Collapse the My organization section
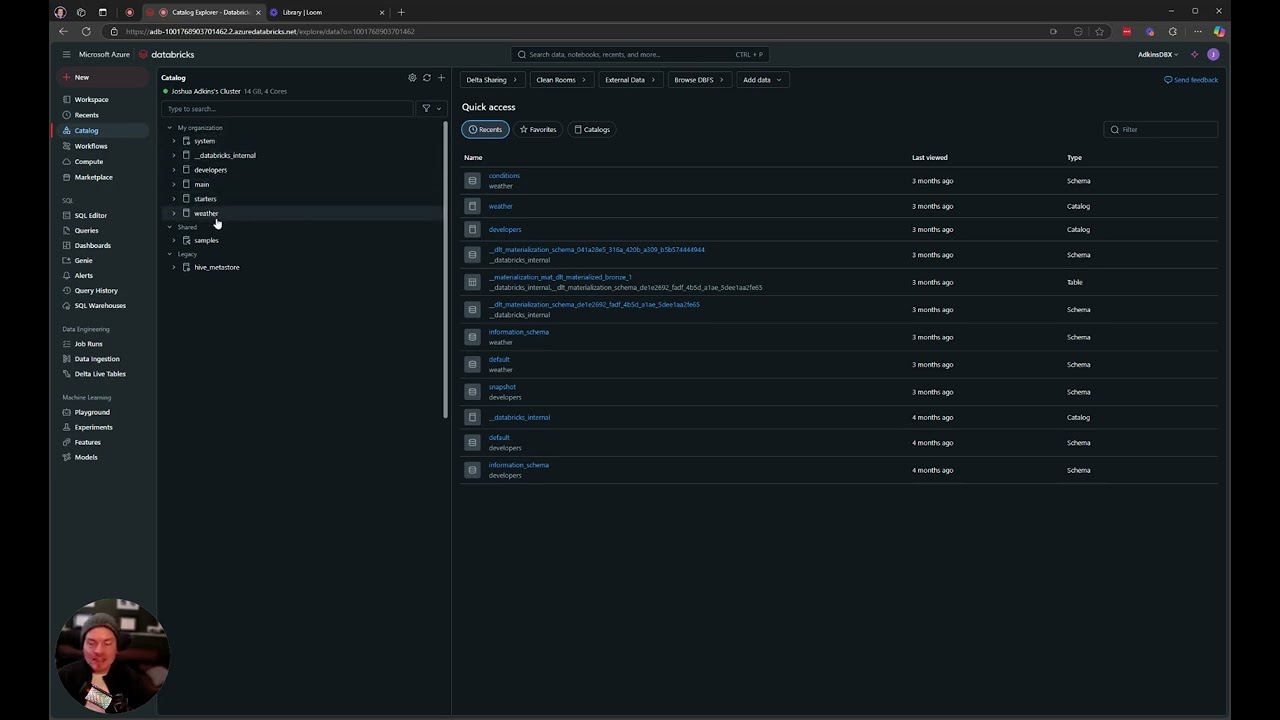 pos(170,128)
